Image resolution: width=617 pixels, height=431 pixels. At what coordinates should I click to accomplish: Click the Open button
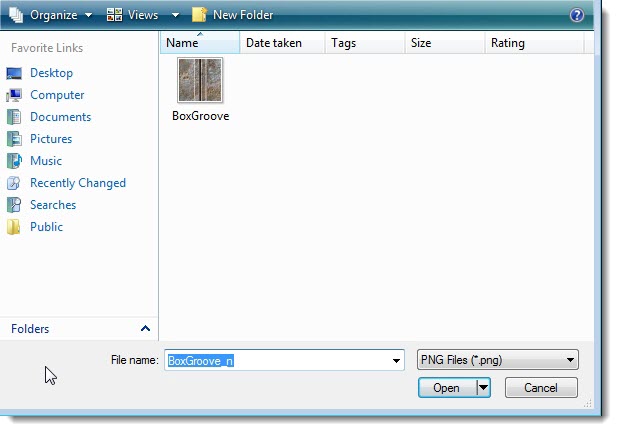point(447,388)
